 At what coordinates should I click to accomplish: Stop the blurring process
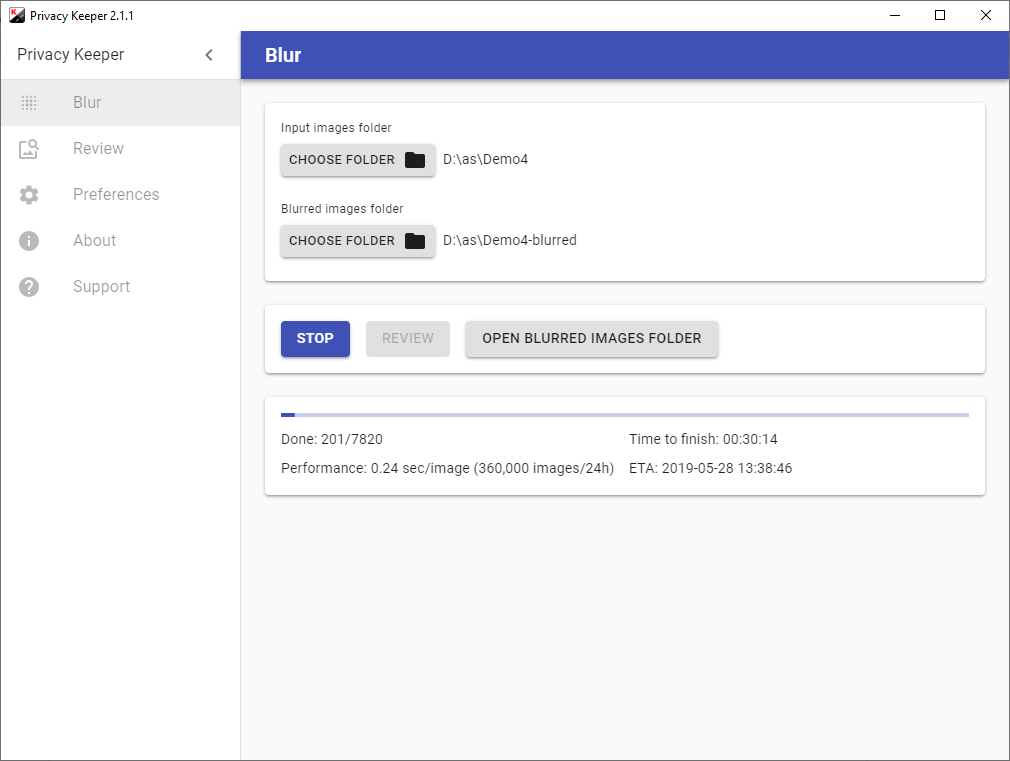tap(315, 338)
